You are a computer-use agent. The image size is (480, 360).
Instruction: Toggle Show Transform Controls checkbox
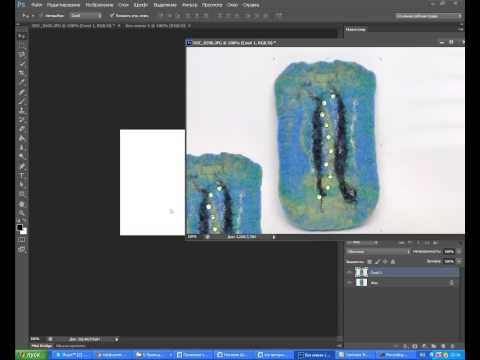point(112,15)
